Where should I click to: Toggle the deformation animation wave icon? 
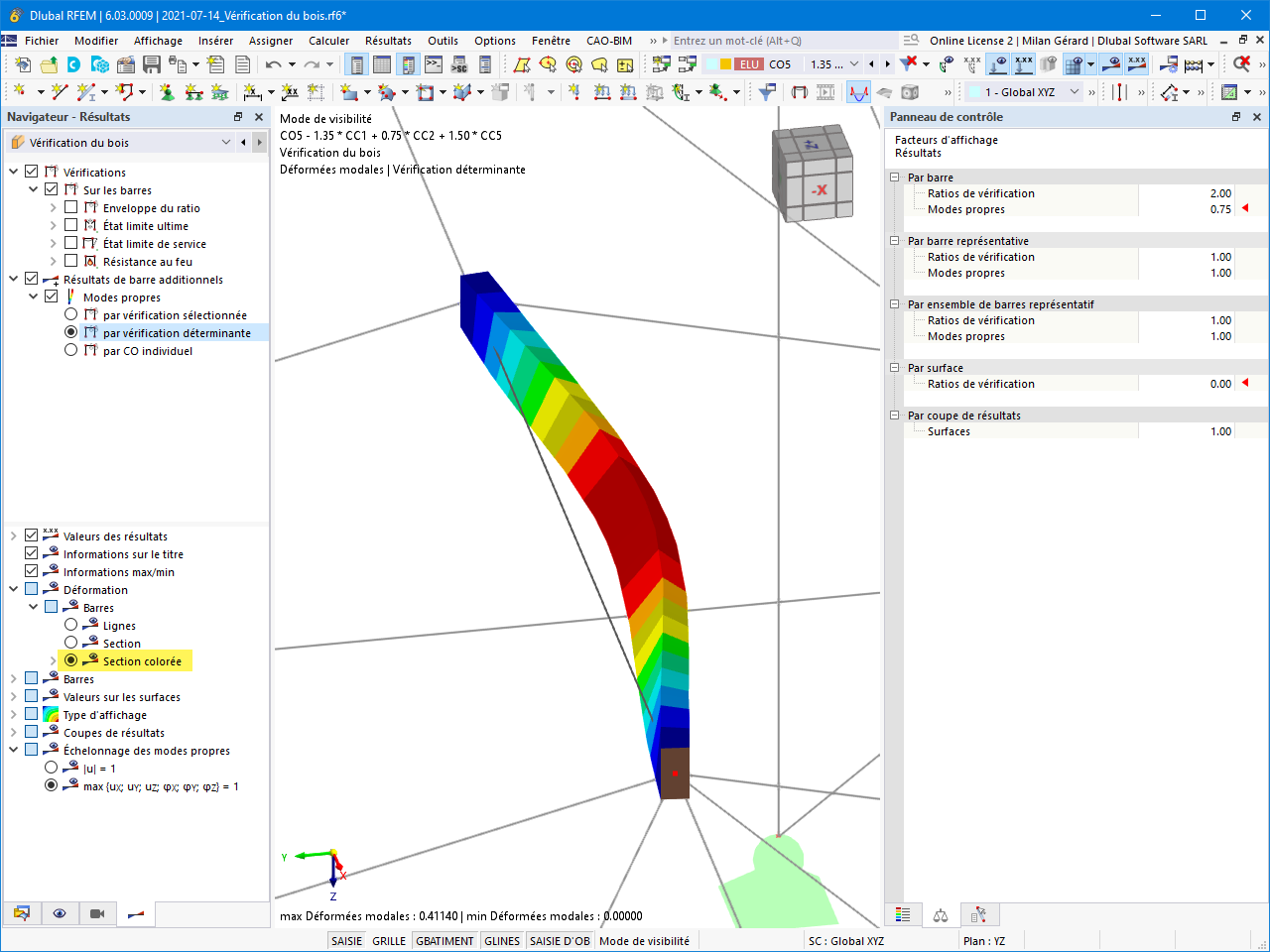point(858,92)
